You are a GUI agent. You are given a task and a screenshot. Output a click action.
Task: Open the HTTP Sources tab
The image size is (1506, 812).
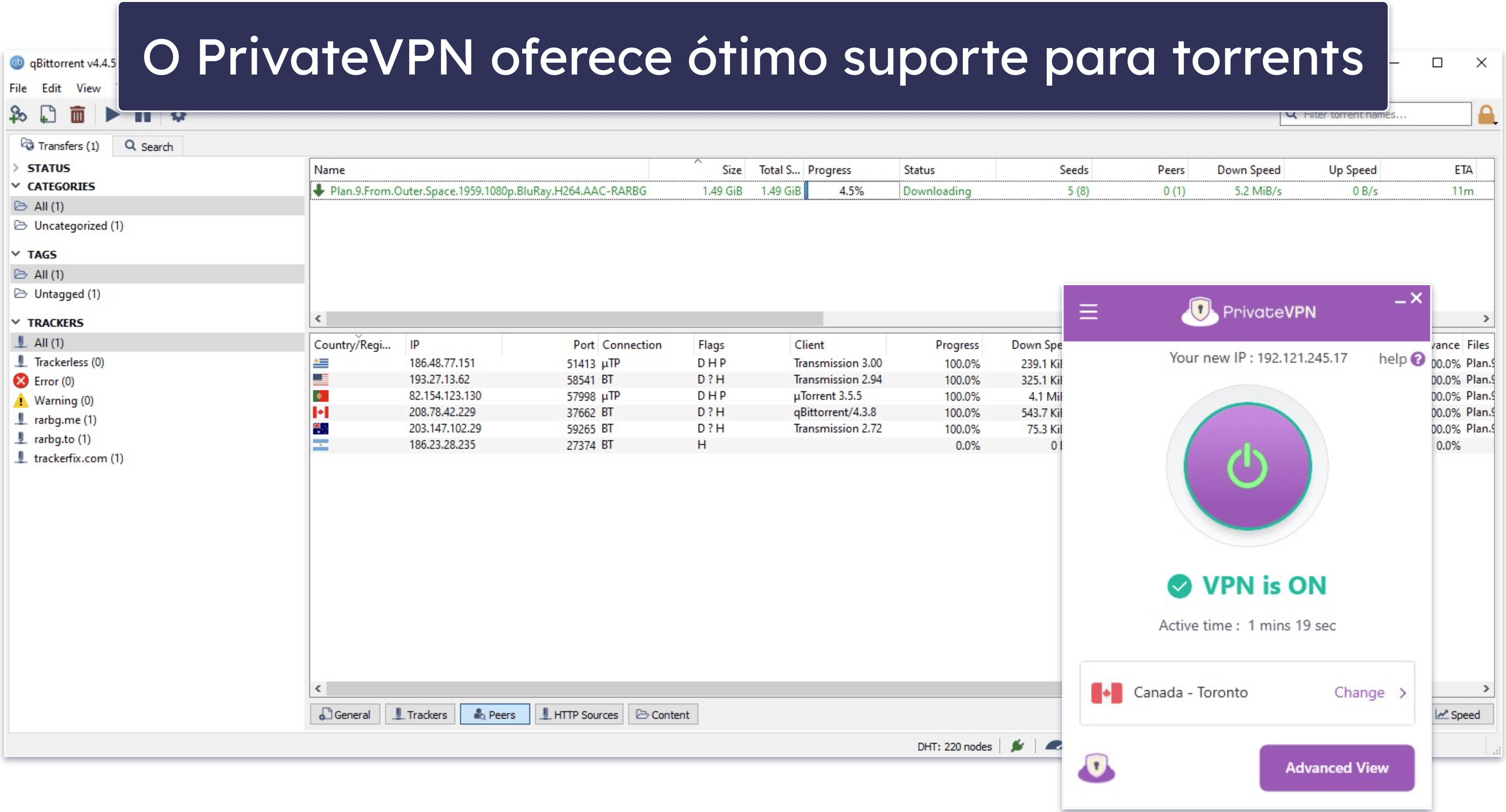tap(579, 714)
